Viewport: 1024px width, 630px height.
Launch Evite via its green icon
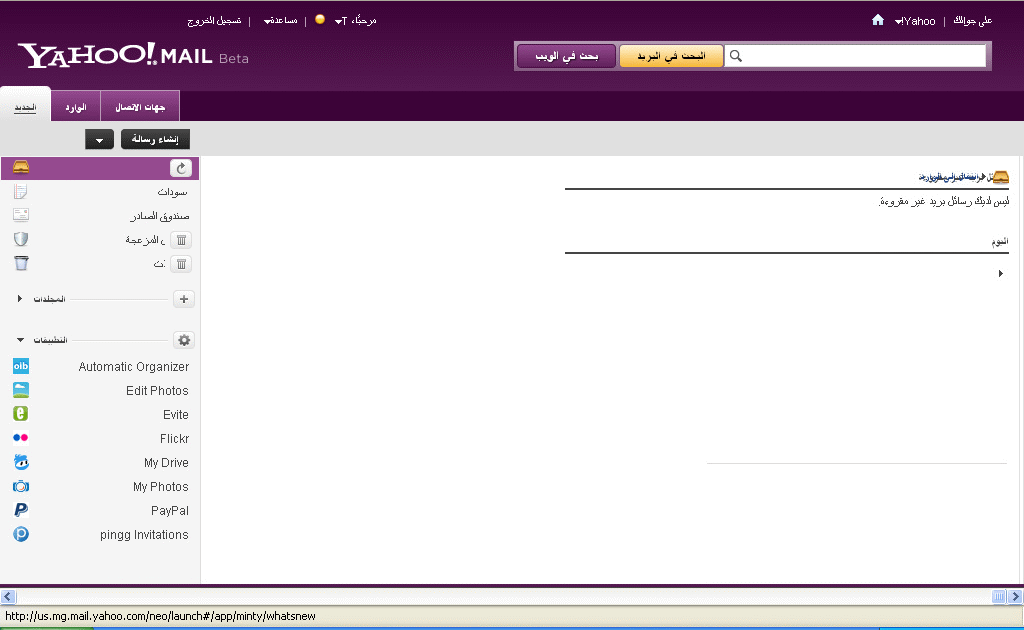pyautogui.click(x=21, y=414)
